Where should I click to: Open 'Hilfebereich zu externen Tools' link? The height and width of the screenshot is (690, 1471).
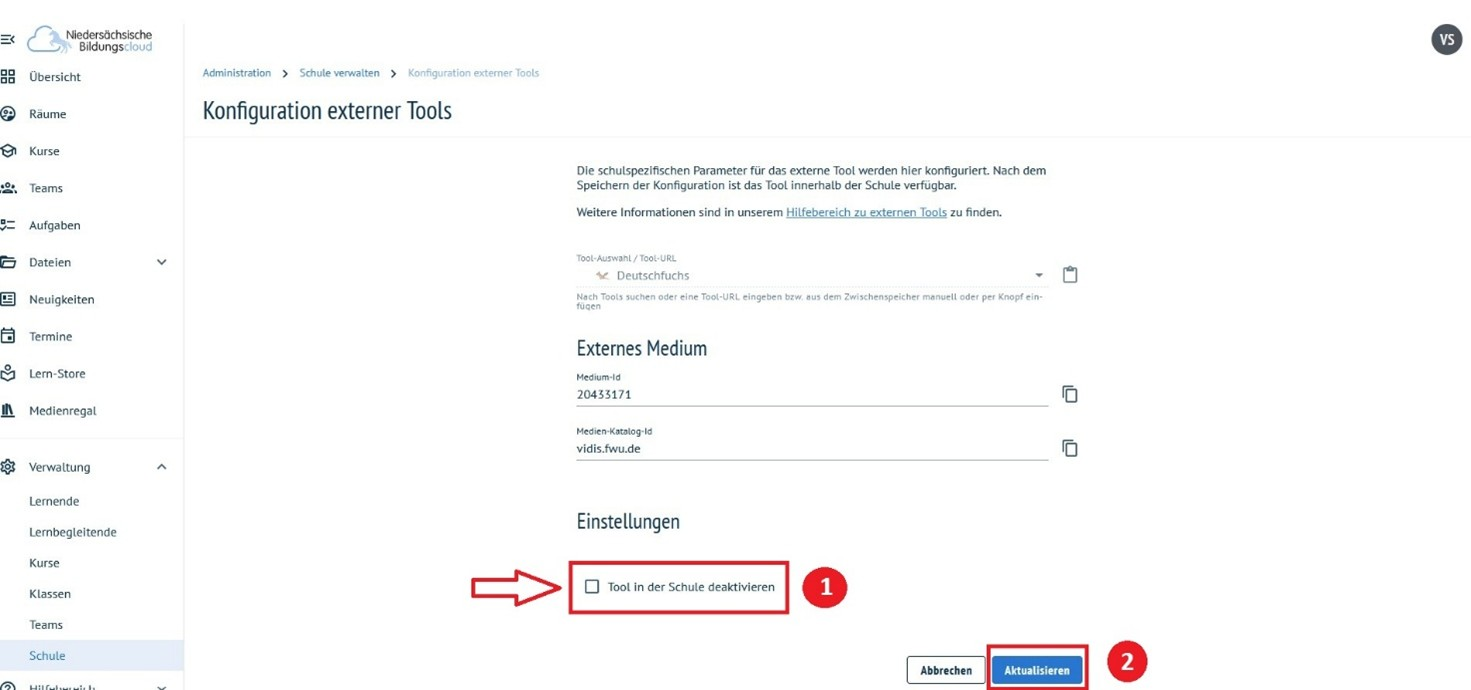(866, 212)
